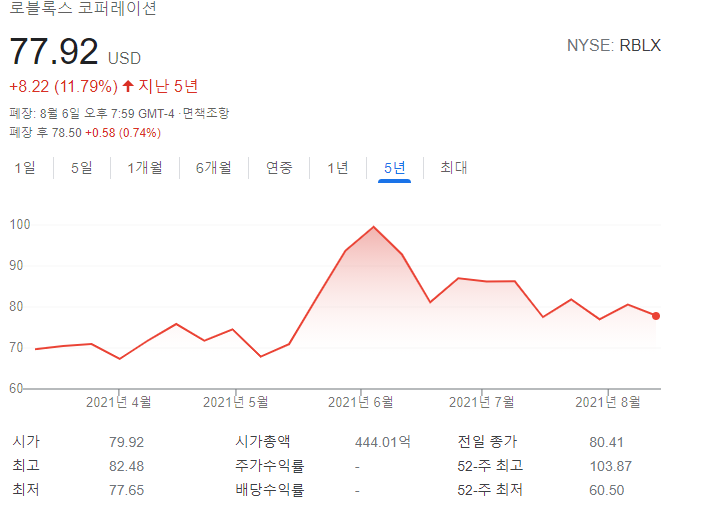The height and width of the screenshot is (514, 705).
Task: Click the 최저 value 77.65
Action: coord(126,490)
